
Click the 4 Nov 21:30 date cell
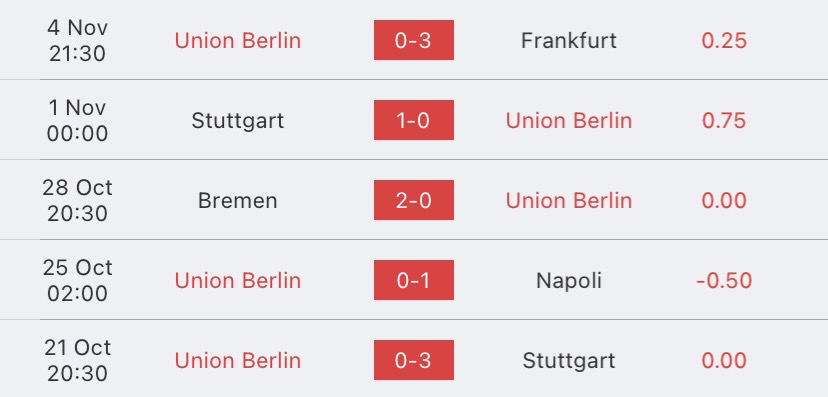[78, 40]
